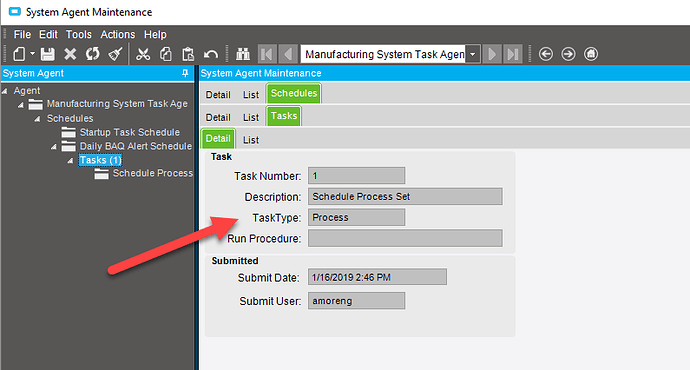The height and width of the screenshot is (370, 690).
Task: Go to last record navigation icon
Action: coord(513,54)
